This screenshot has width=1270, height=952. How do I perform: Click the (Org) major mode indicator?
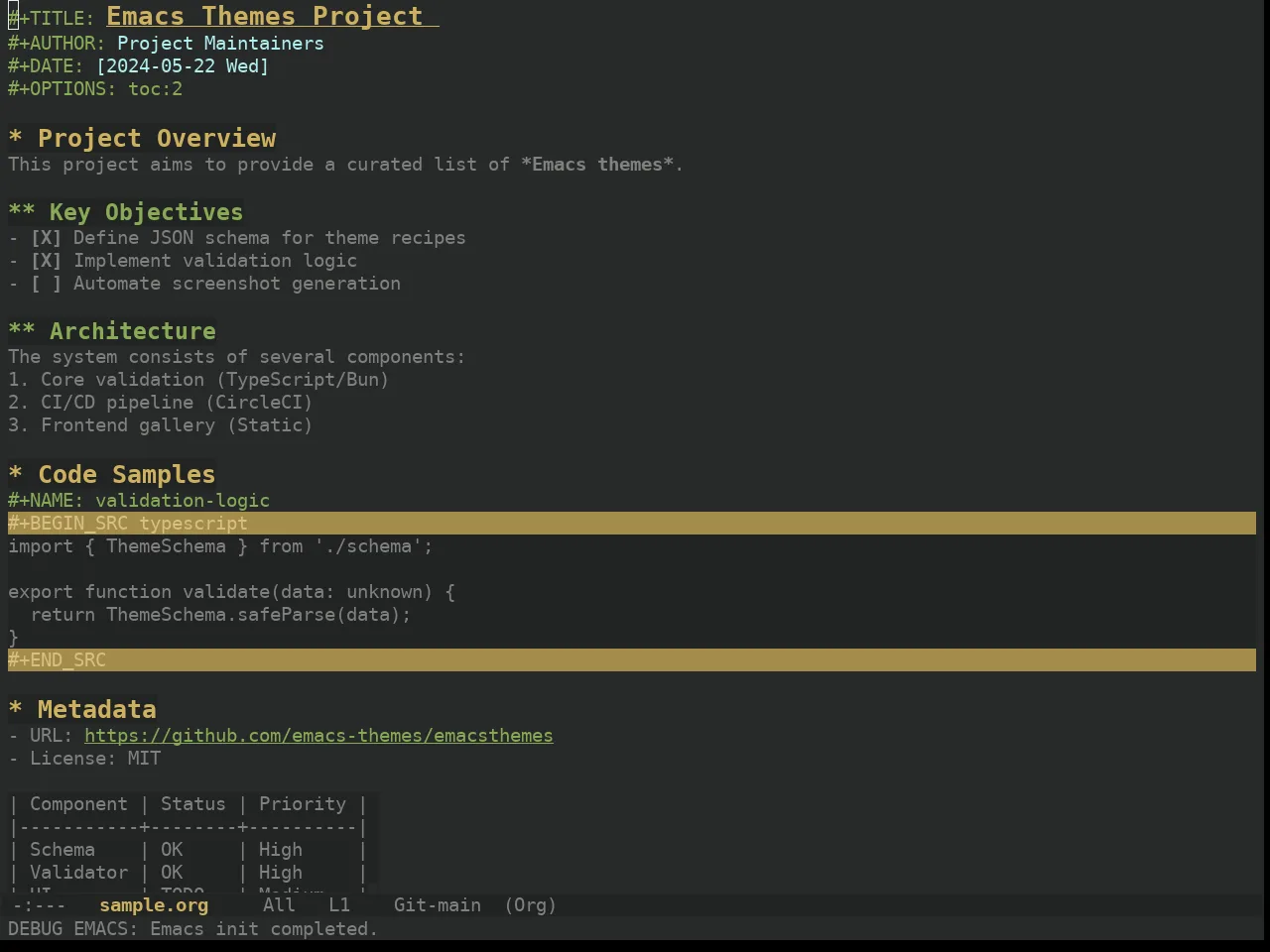531,905
